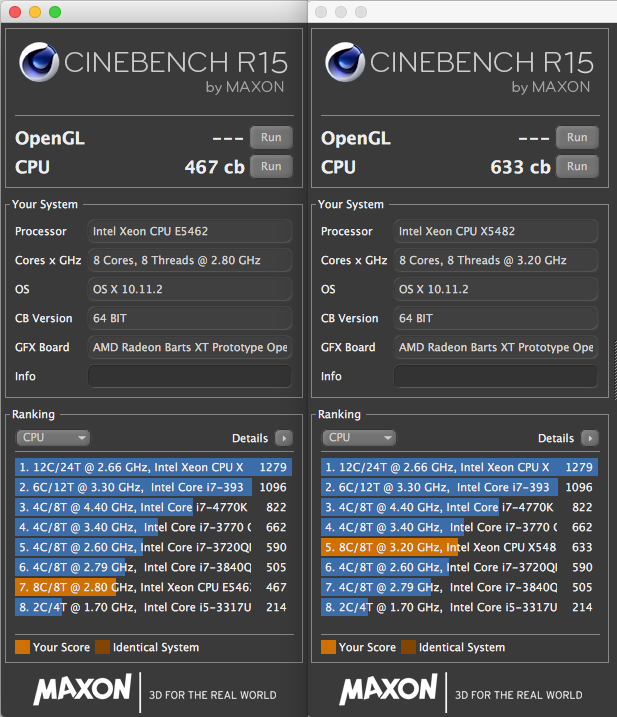Screen dimensions: 617x717
Task: Run the CPU test showing 467 cb
Action: click(271, 166)
